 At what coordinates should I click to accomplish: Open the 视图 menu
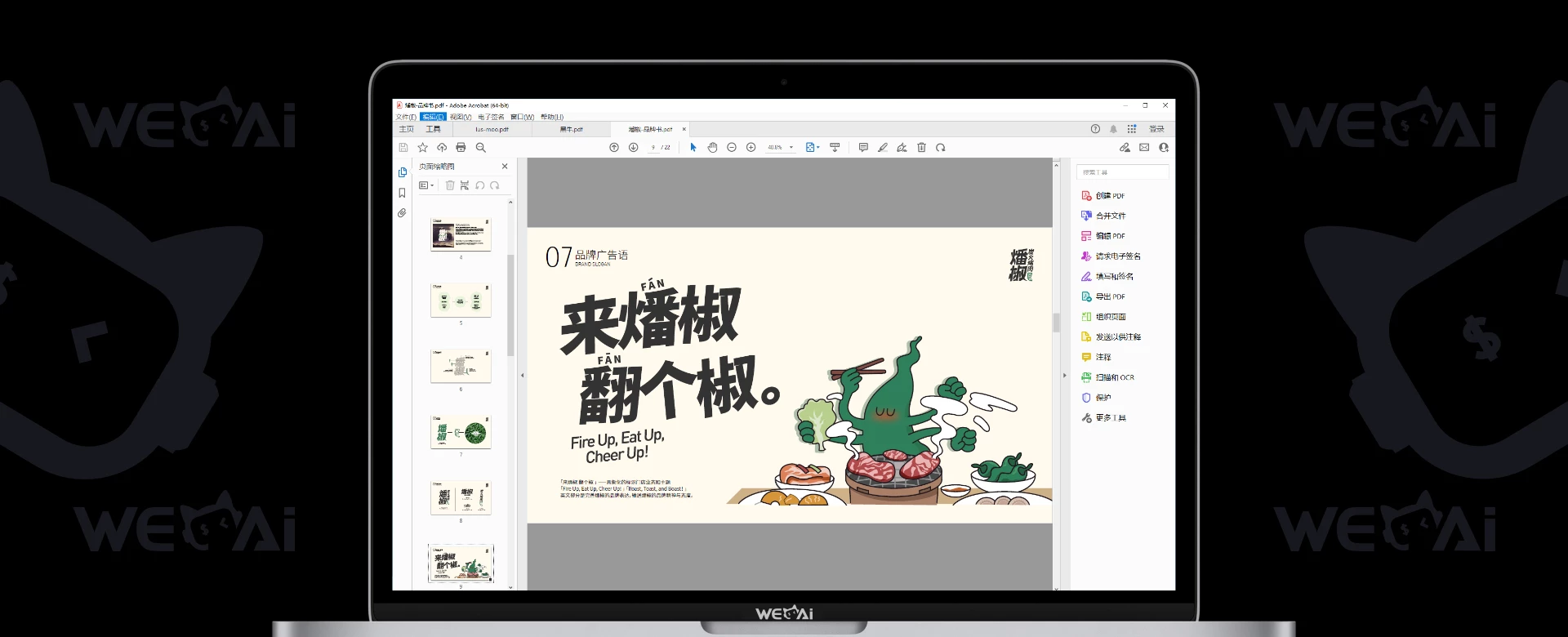tap(461, 117)
